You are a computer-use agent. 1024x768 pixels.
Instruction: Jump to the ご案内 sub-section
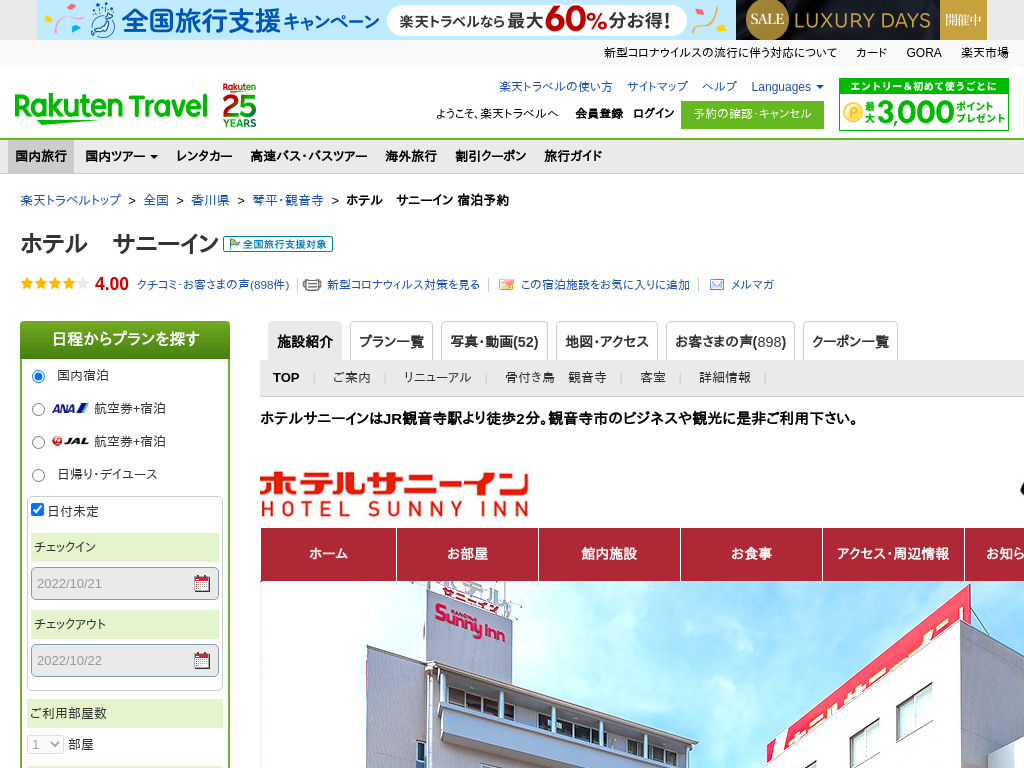(x=351, y=377)
